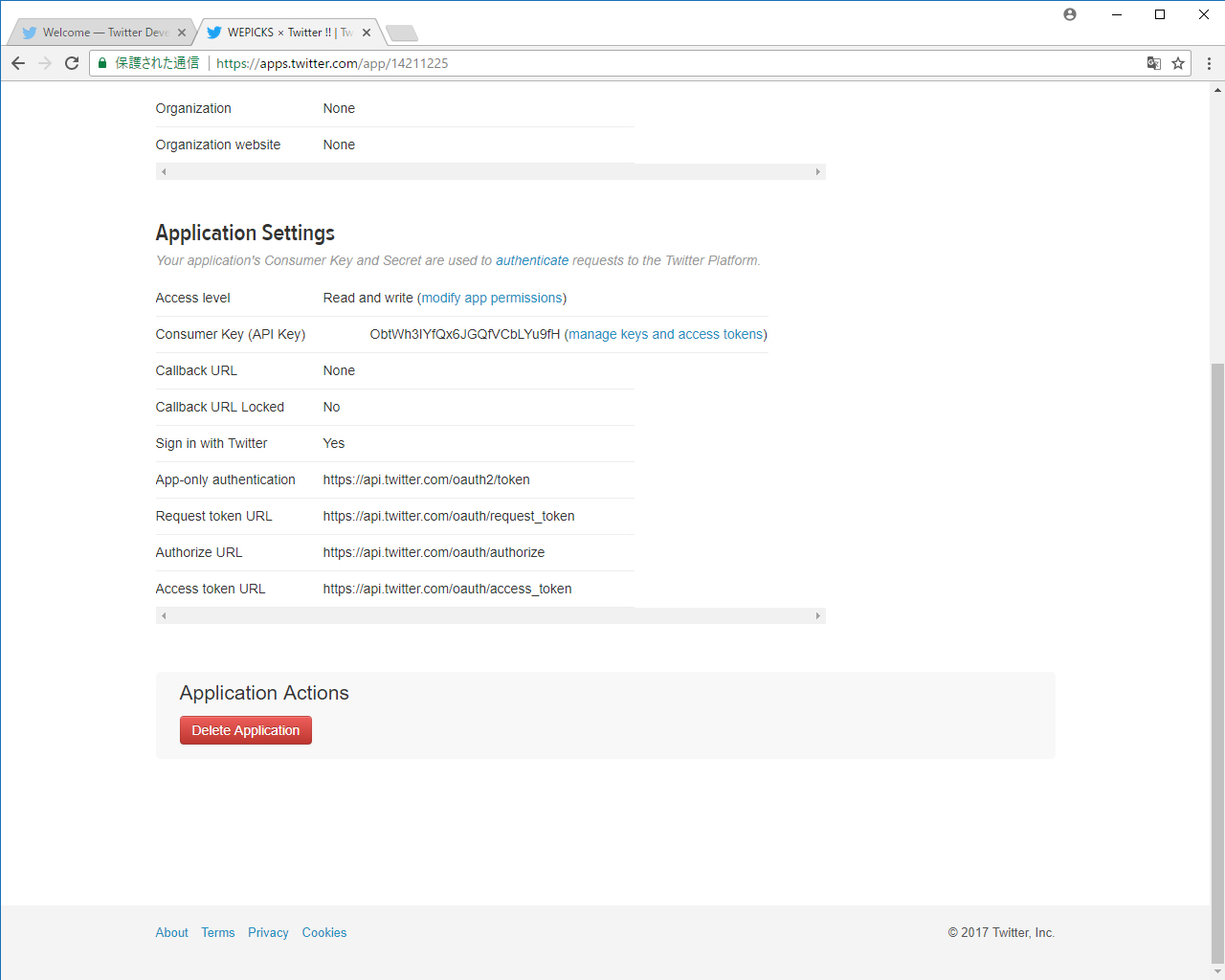Go back using the browser back arrow
Screen dimensions: 1225x980
(x=18, y=63)
